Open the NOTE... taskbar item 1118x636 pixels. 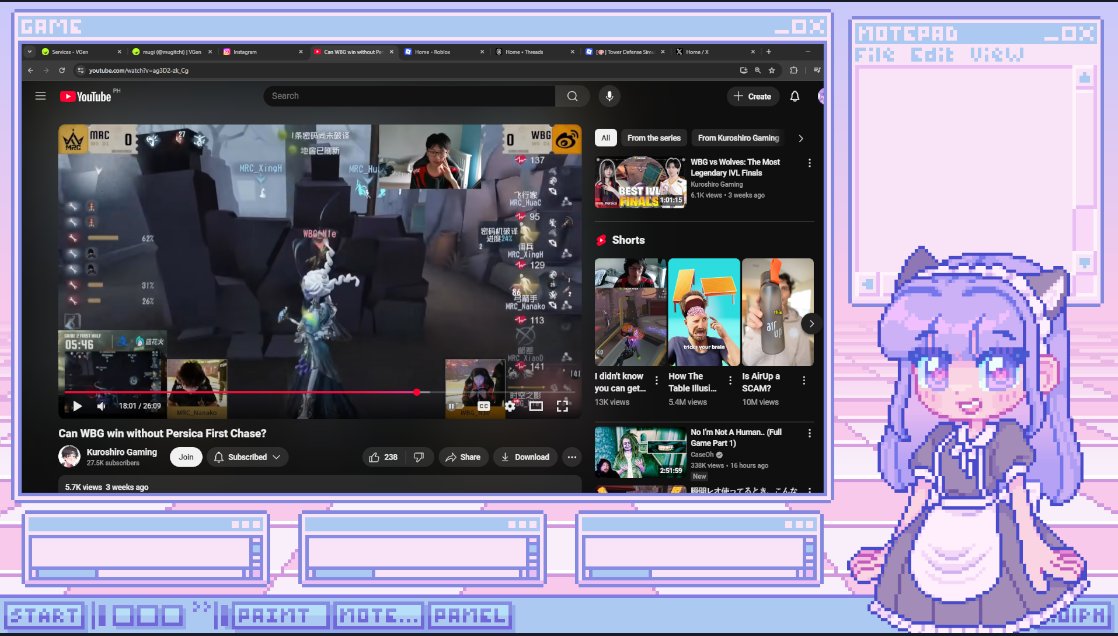coord(379,615)
